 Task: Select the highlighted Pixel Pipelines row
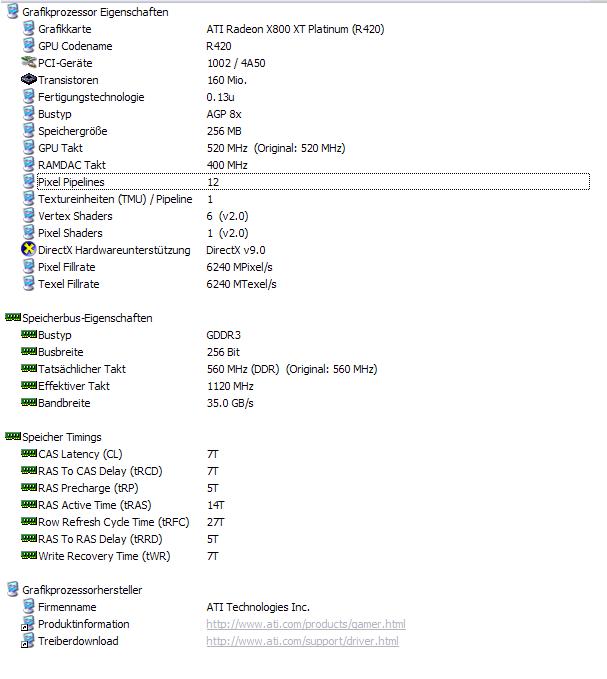313,182
